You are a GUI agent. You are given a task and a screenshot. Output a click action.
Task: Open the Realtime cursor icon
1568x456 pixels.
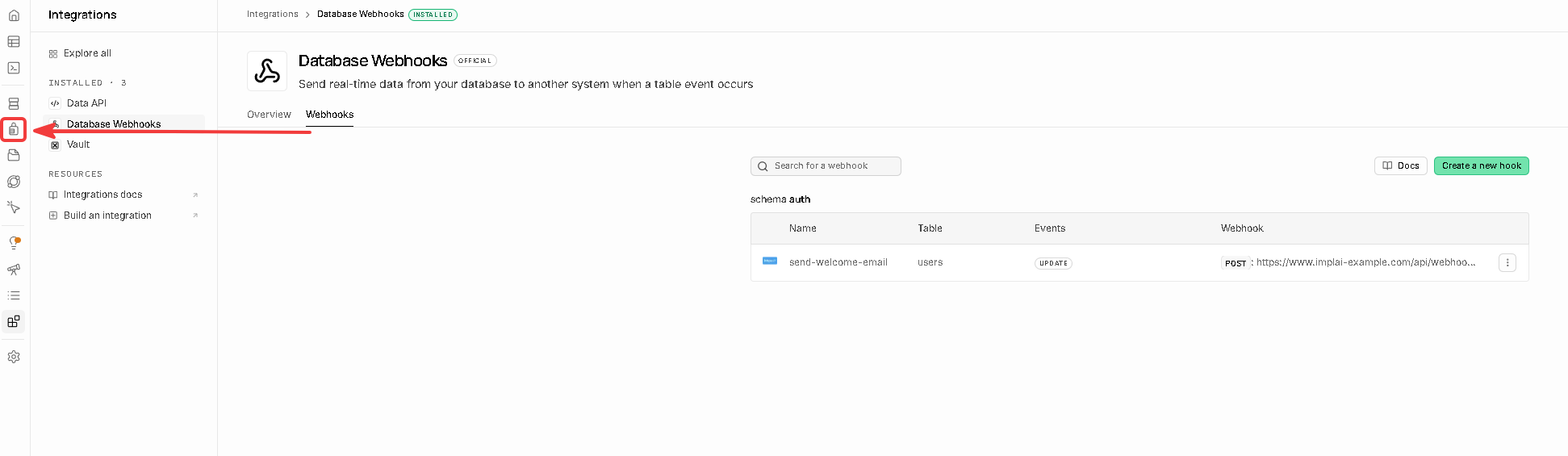coord(14,207)
